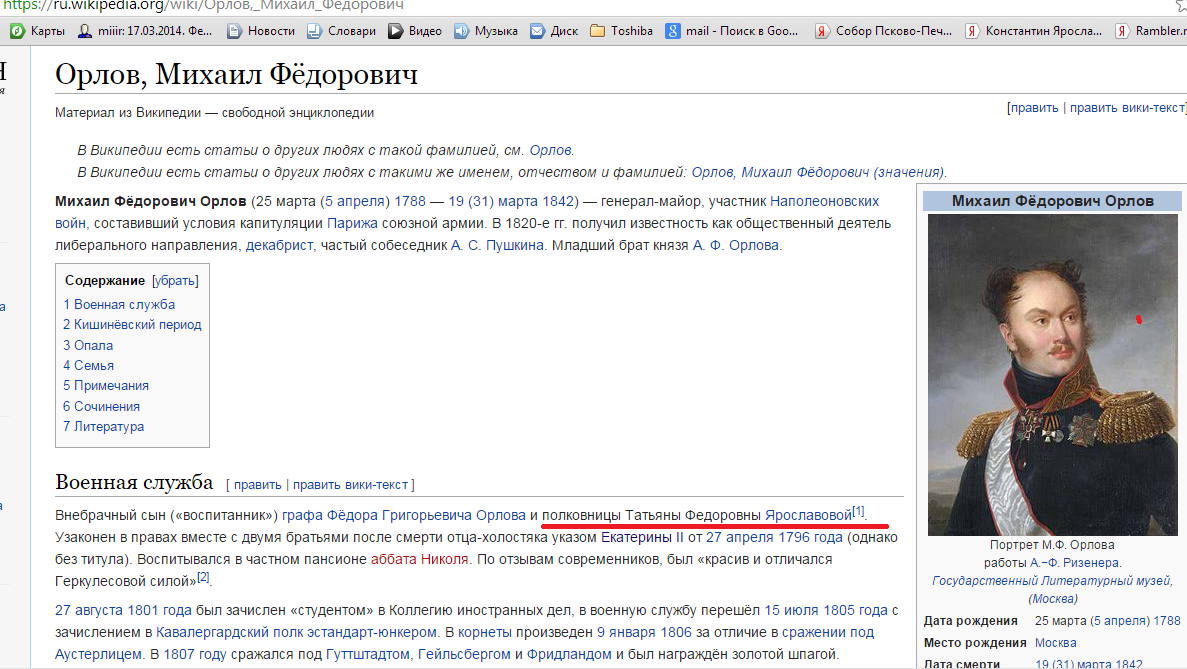This screenshot has width=1187, height=669.
Task: Open the А. Ф. Орлова link
Action: click(736, 245)
